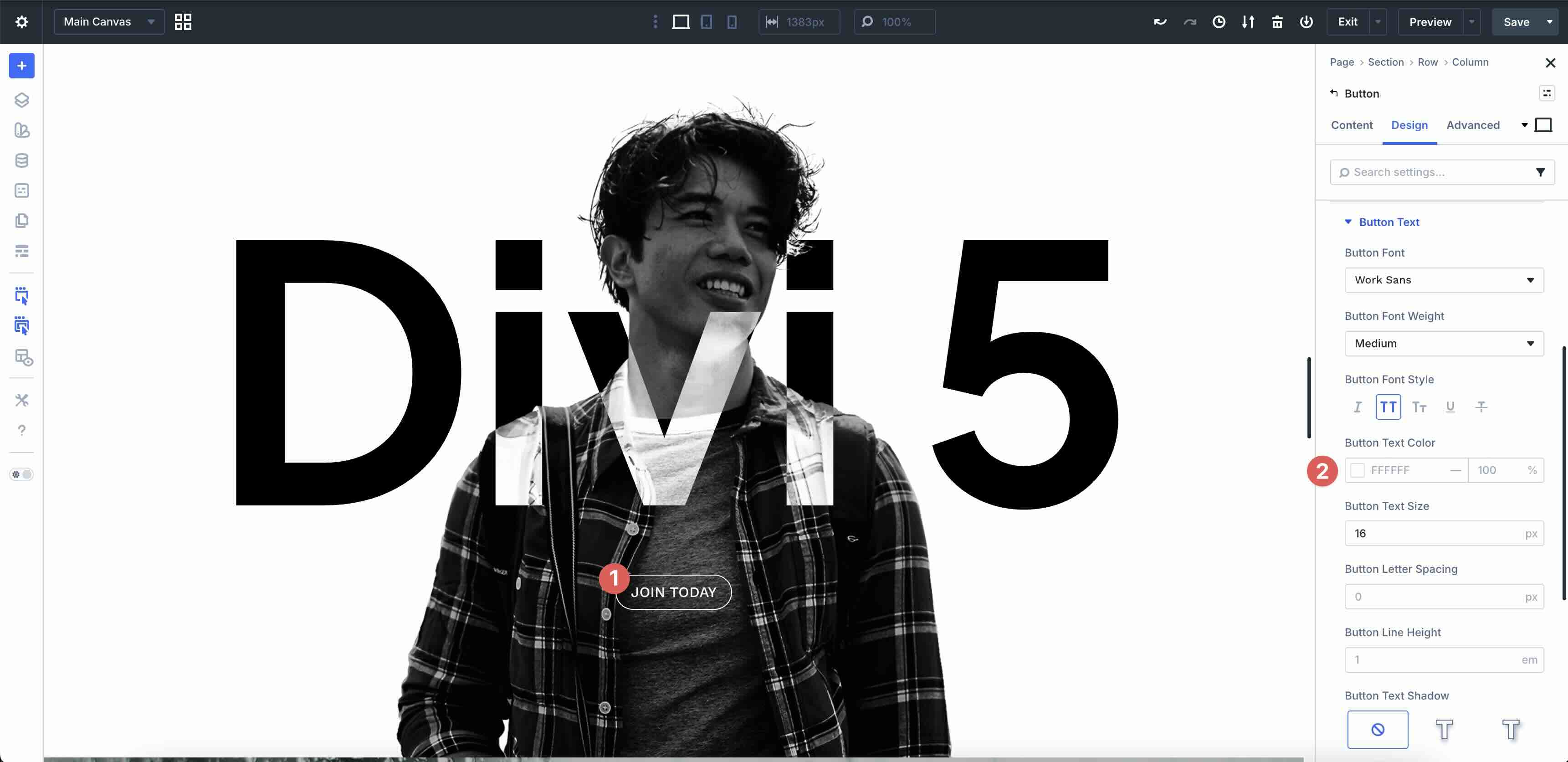This screenshot has width=1568, height=762.
Task: Click the Preview button
Action: click(1430, 21)
